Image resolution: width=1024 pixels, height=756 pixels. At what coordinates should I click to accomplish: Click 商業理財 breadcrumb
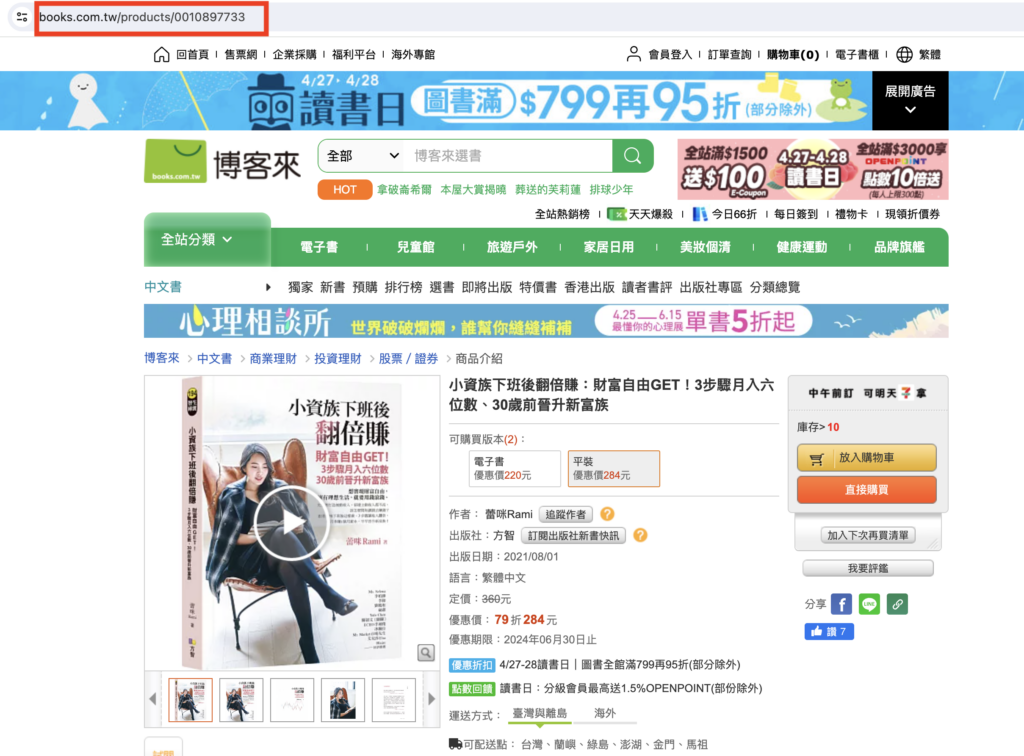point(273,358)
